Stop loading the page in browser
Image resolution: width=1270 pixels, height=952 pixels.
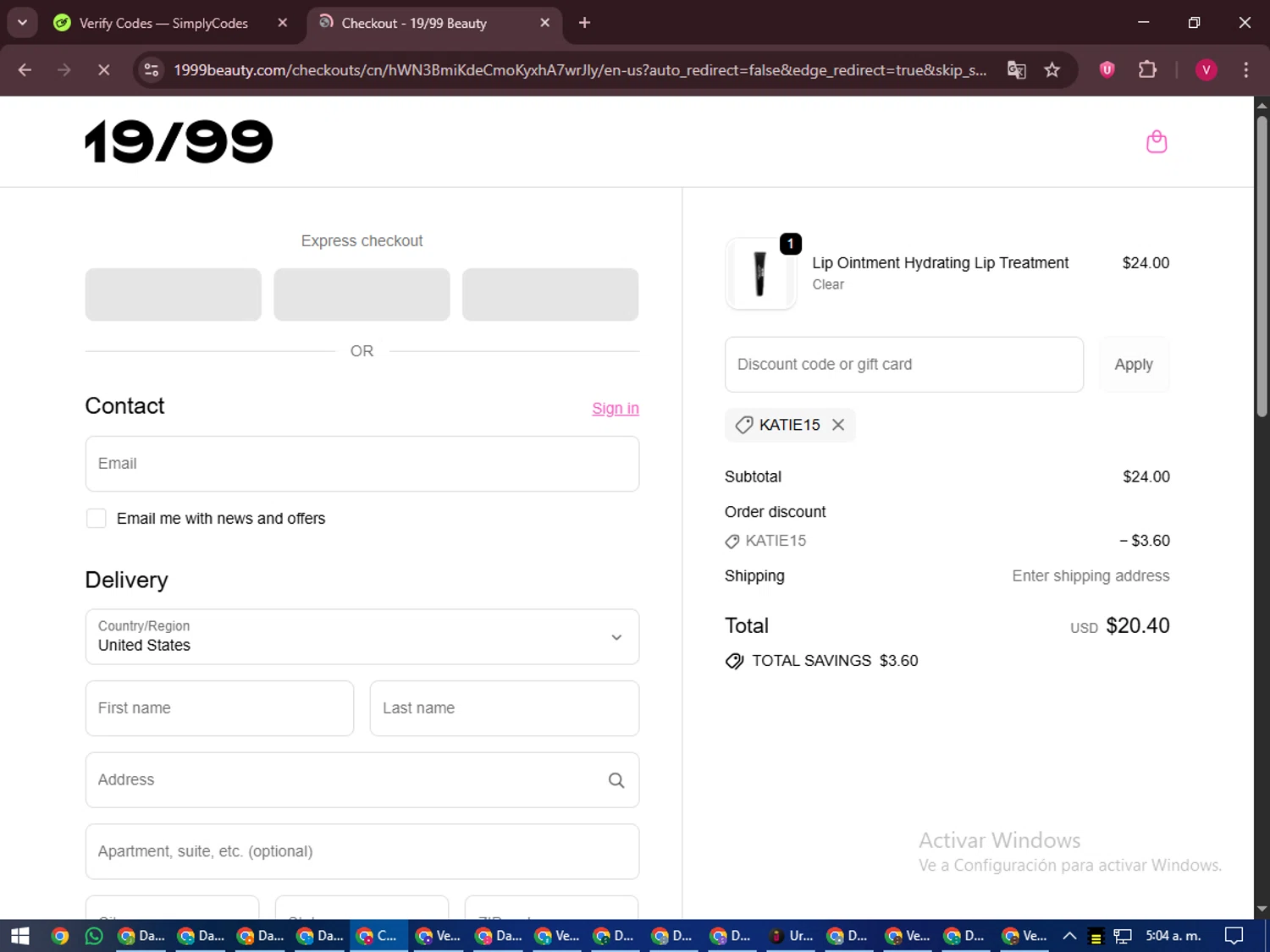pos(104,70)
